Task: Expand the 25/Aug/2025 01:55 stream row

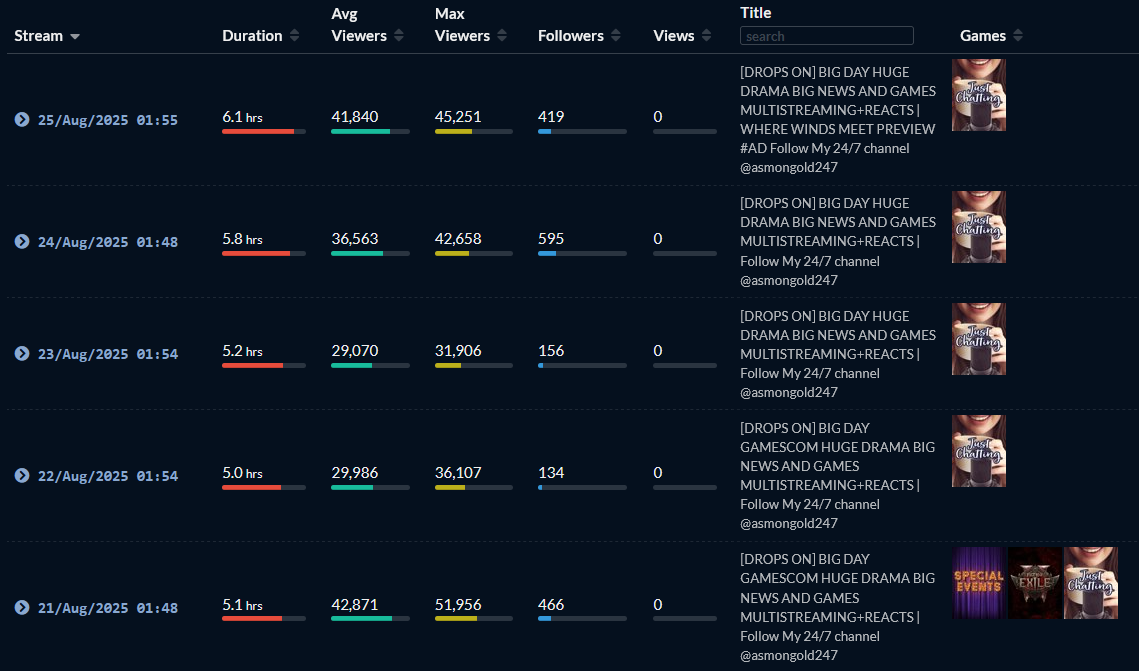Action: (x=22, y=120)
